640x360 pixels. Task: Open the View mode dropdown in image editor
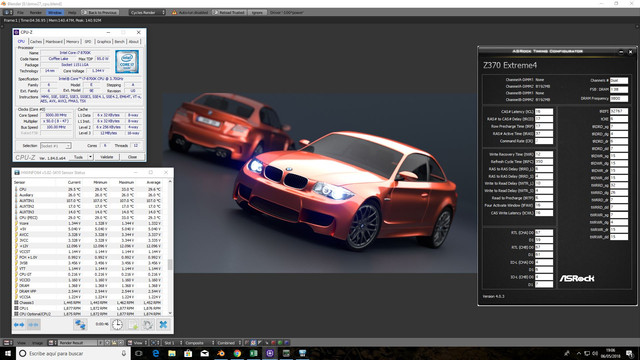click(x=137, y=343)
